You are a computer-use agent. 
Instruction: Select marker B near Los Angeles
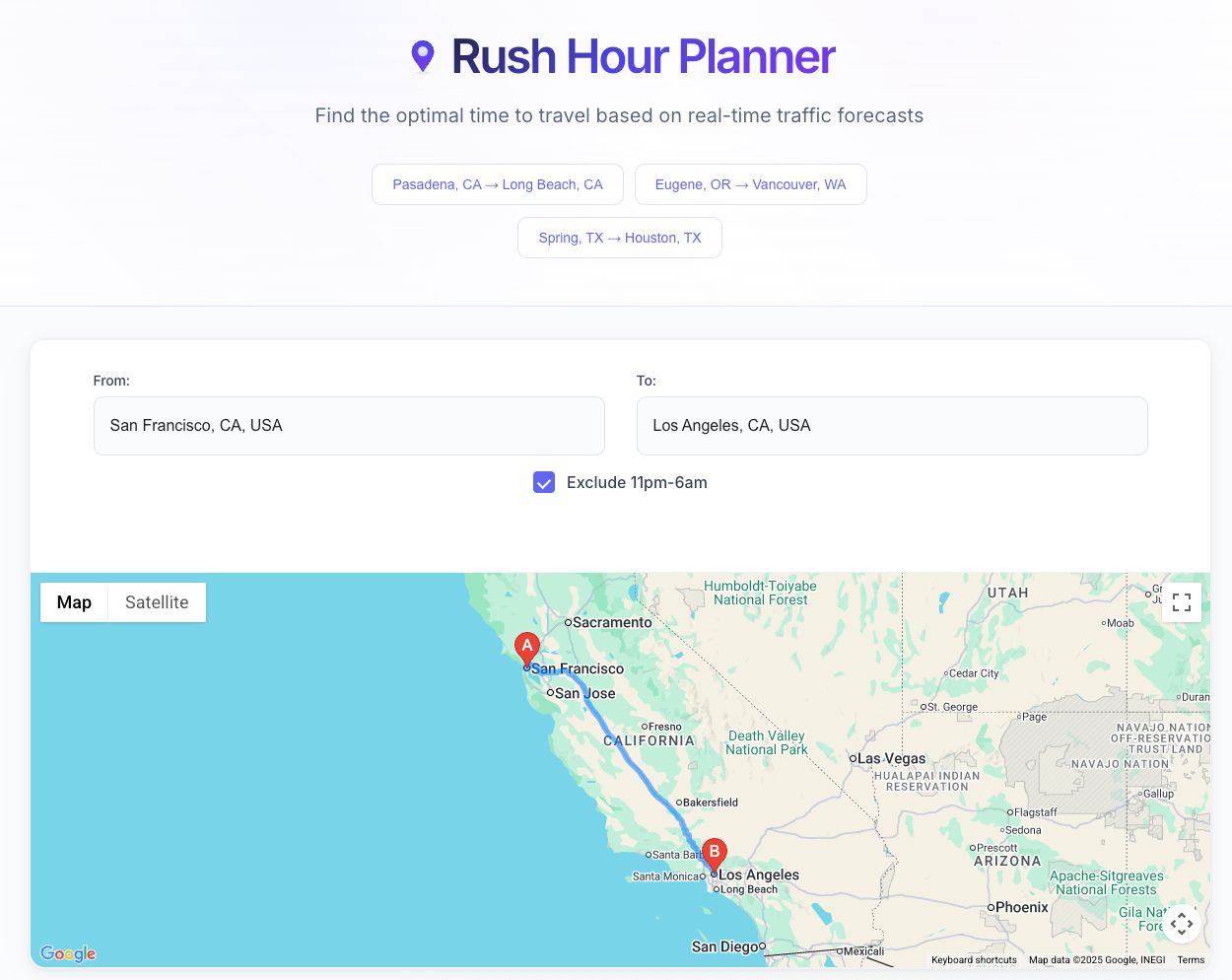coord(714,854)
